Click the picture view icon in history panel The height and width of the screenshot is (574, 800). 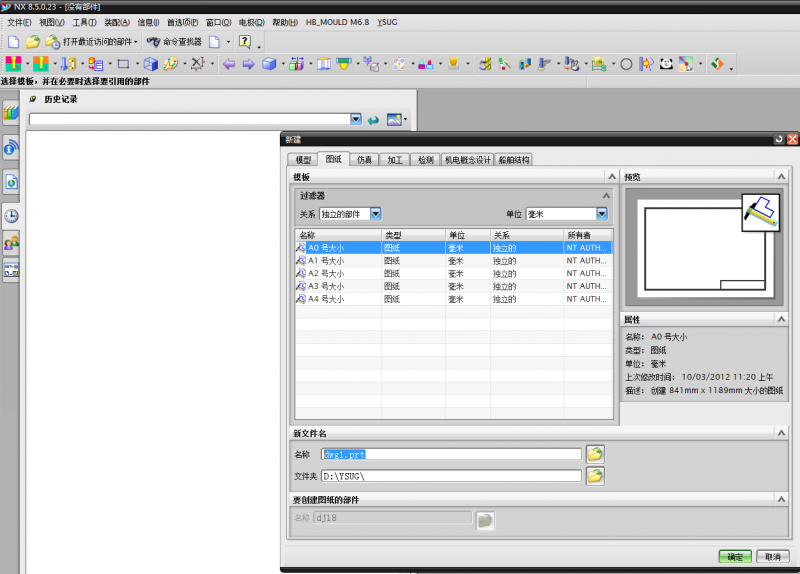click(394, 120)
